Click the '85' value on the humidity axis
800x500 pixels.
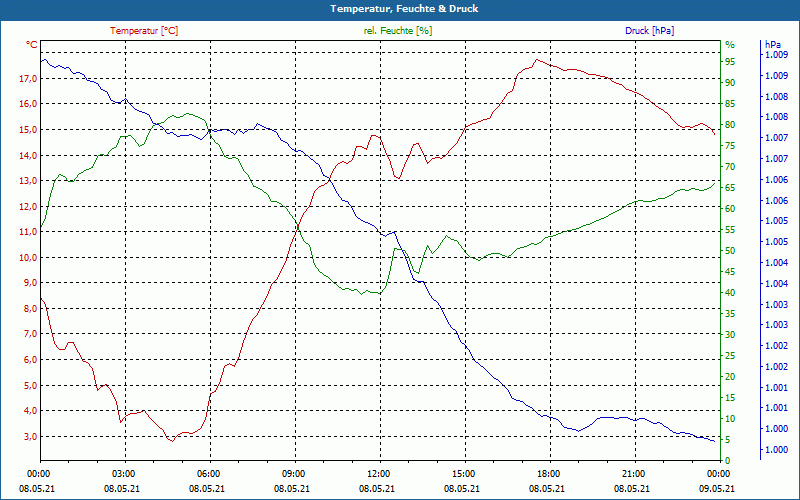pos(730,104)
